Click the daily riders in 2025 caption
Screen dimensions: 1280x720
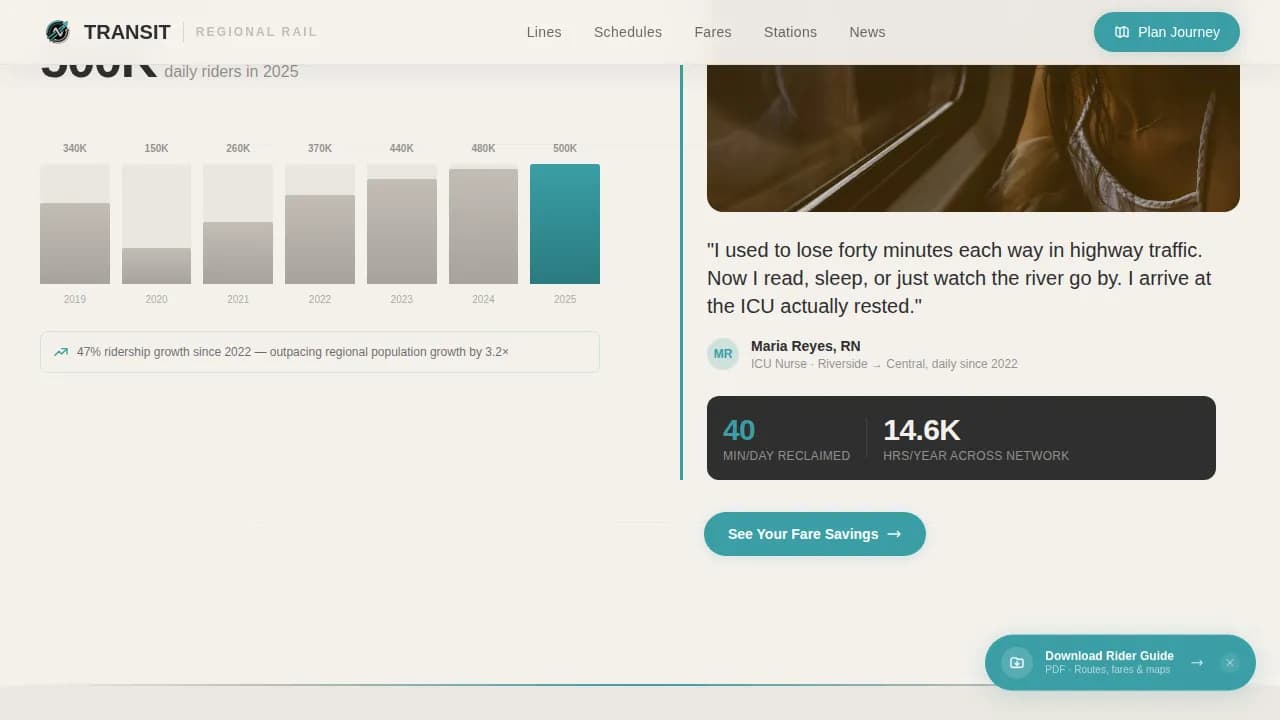231,72
